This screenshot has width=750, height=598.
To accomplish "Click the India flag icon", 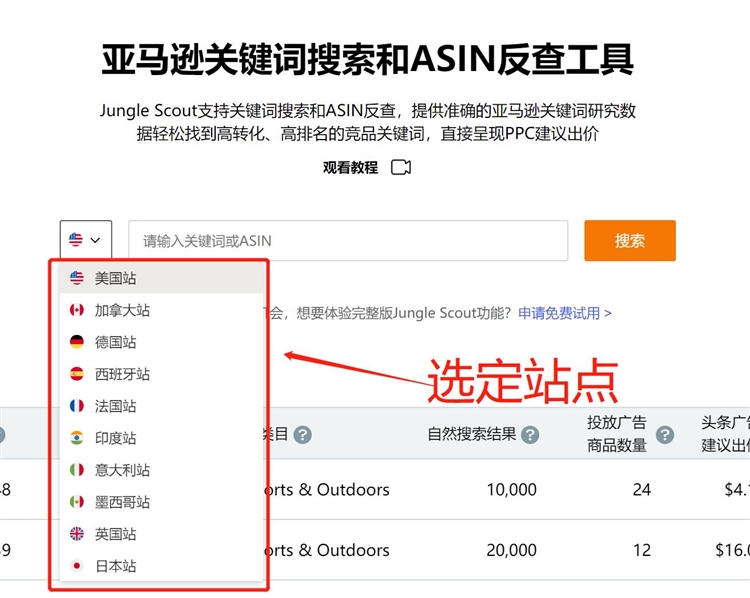I will coord(77,438).
